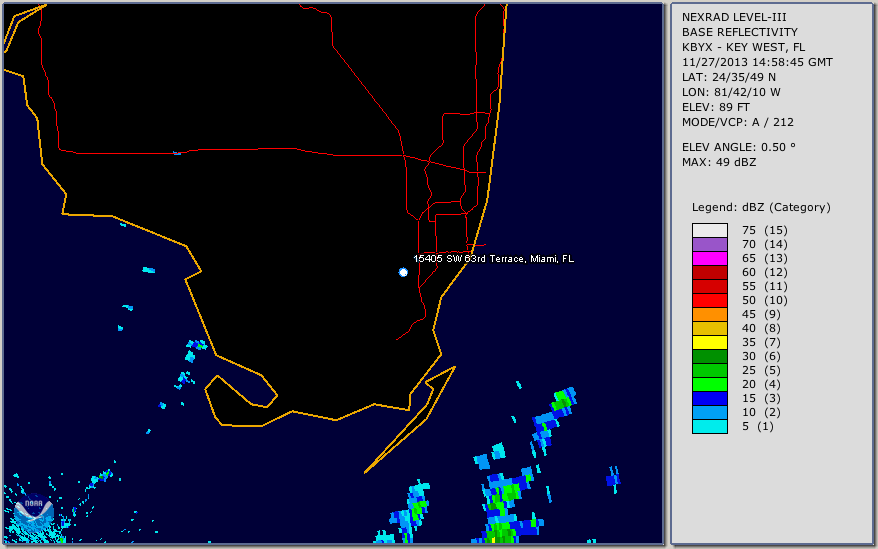The image size is (878, 549).
Task: Click the legend label '30 (6)'
Action: click(762, 356)
